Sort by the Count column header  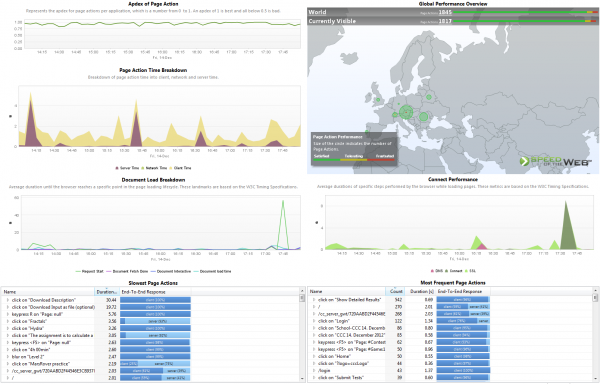coord(395,291)
